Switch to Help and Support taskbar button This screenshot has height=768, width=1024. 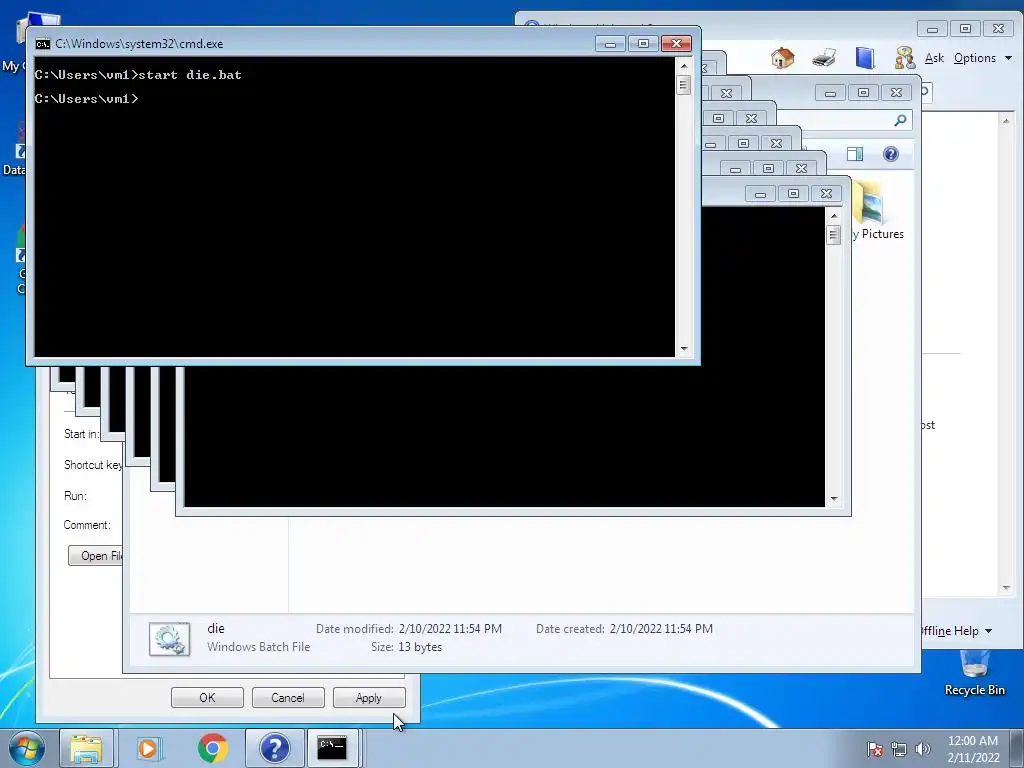point(274,748)
